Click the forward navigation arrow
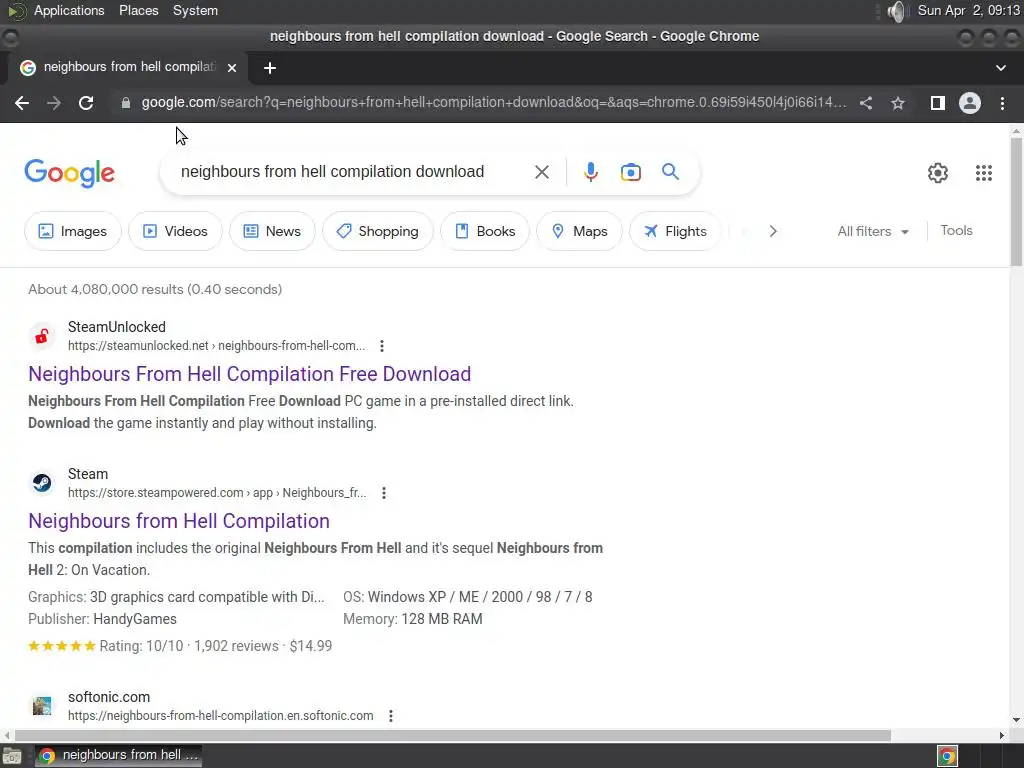The height and width of the screenshot is (768, 1024). tap(54, 103)
